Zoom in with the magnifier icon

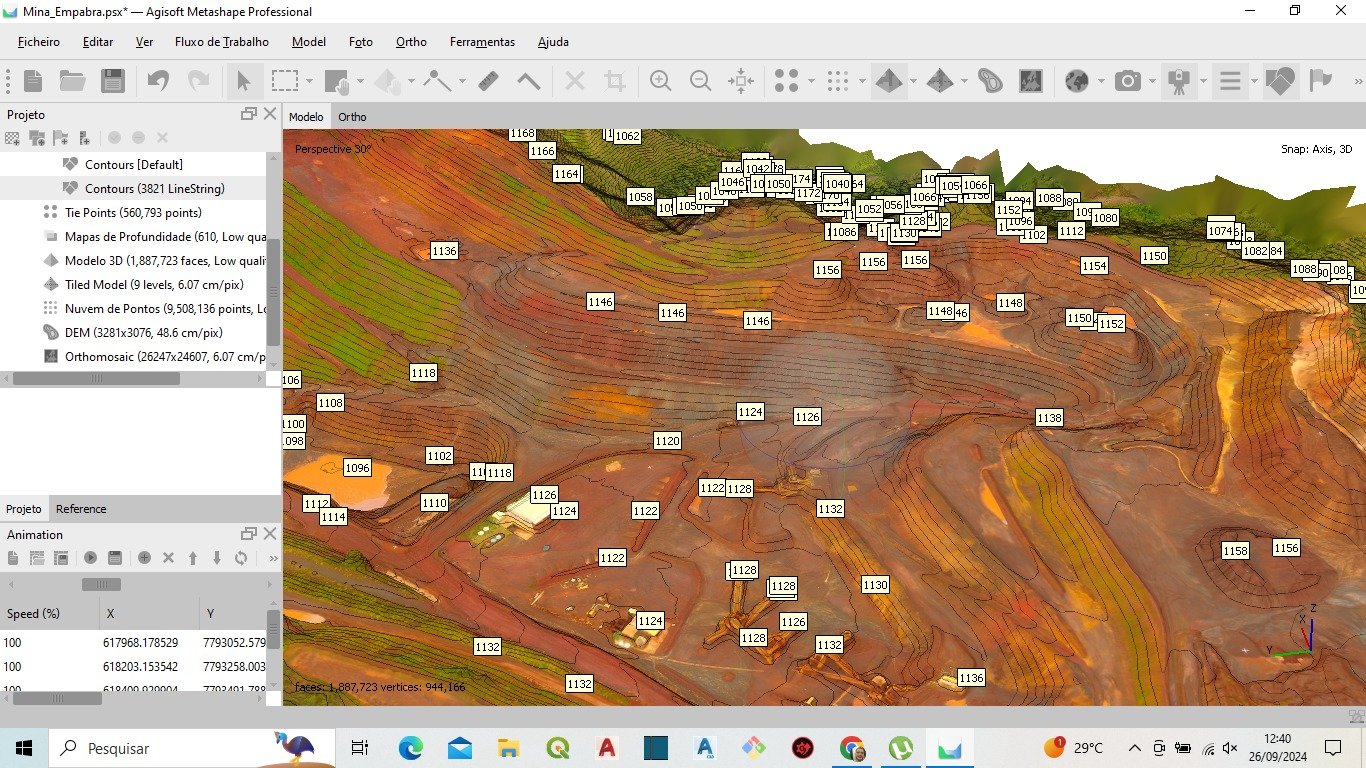(x=660, y=81)
